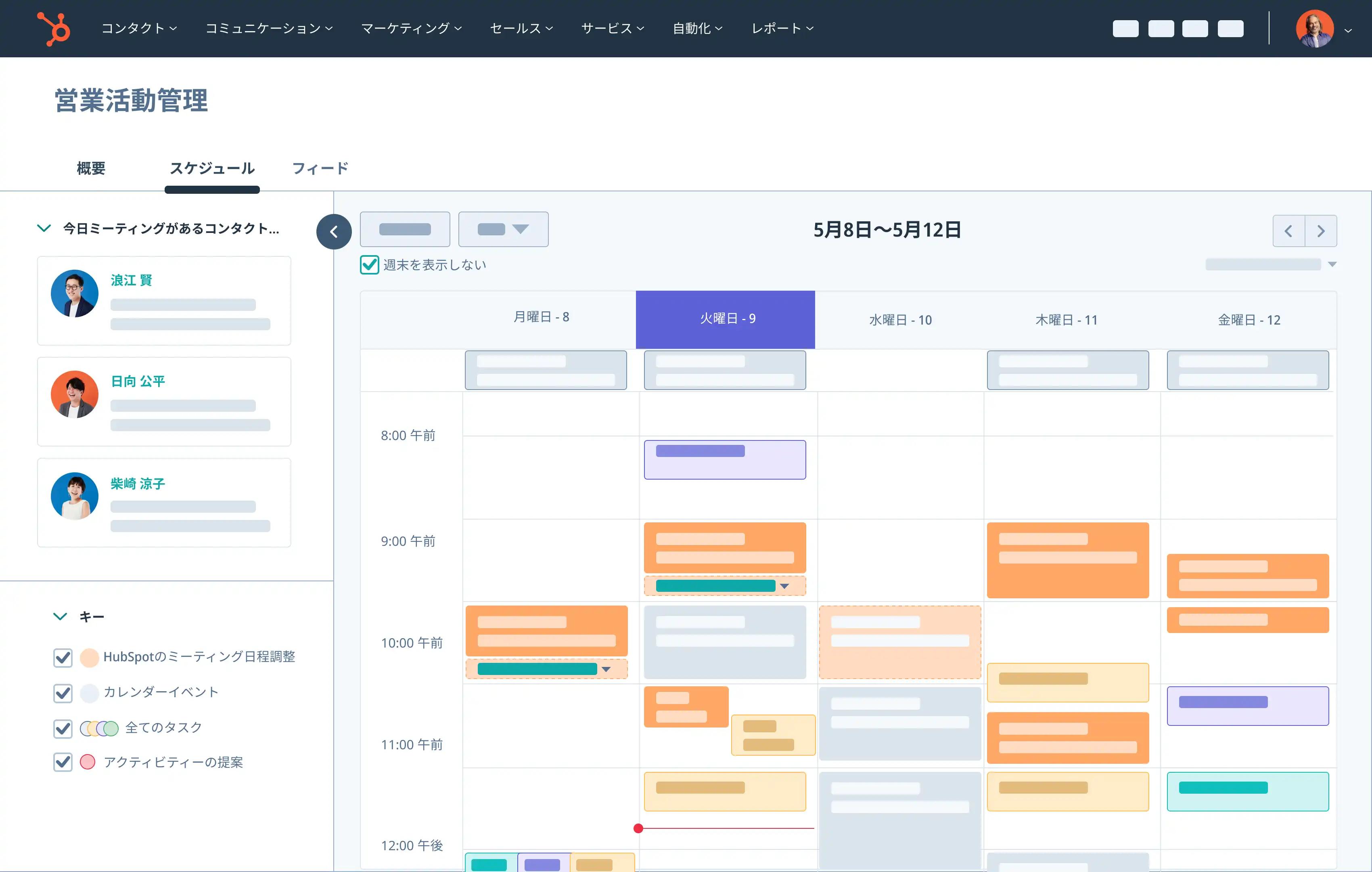Open contact 浪江 賢

pyautogui.click(x=131, y=280)
